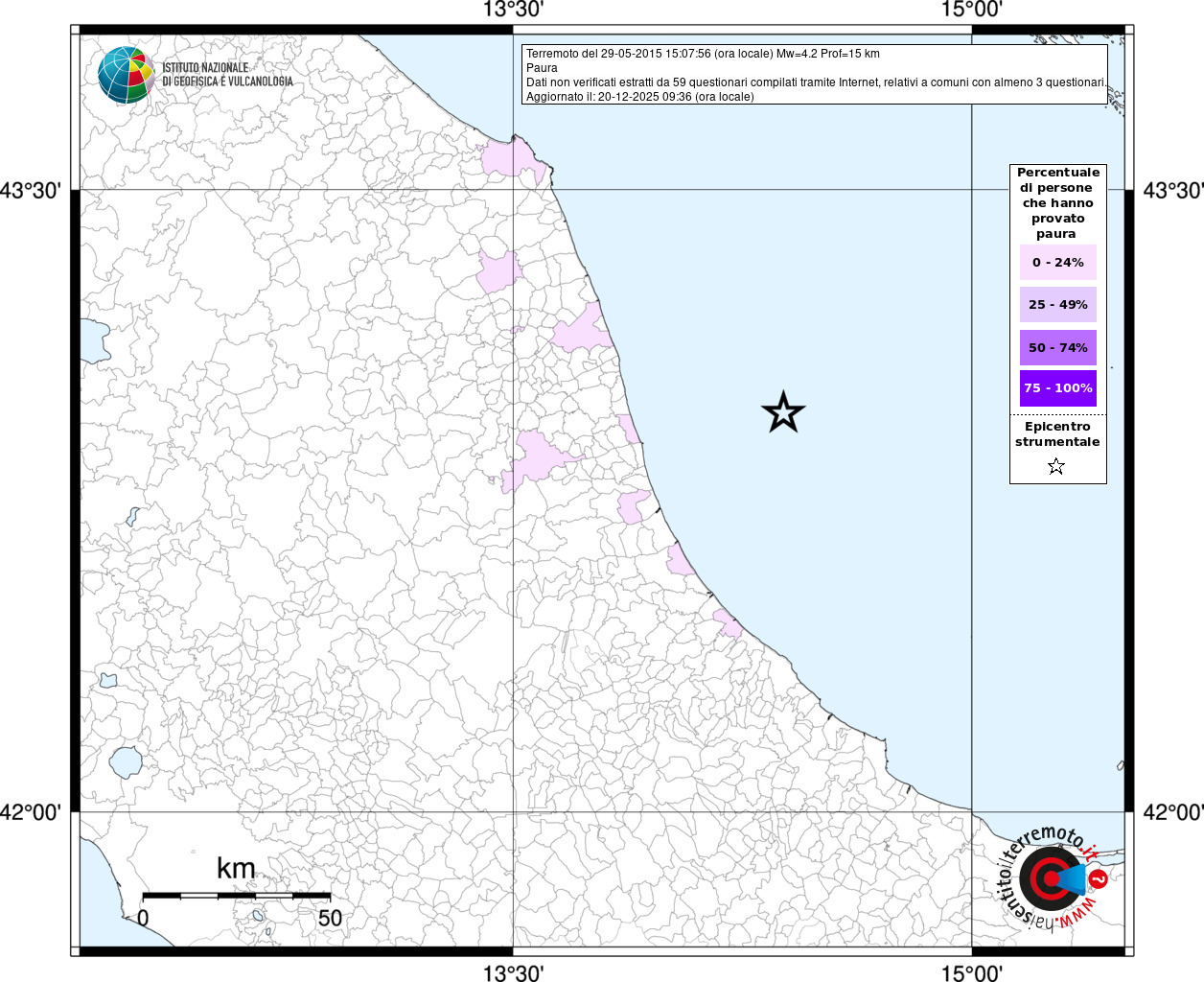Screen dimensions: 1204x982
Task: Click the INGV globe logo
Action: 126,75
